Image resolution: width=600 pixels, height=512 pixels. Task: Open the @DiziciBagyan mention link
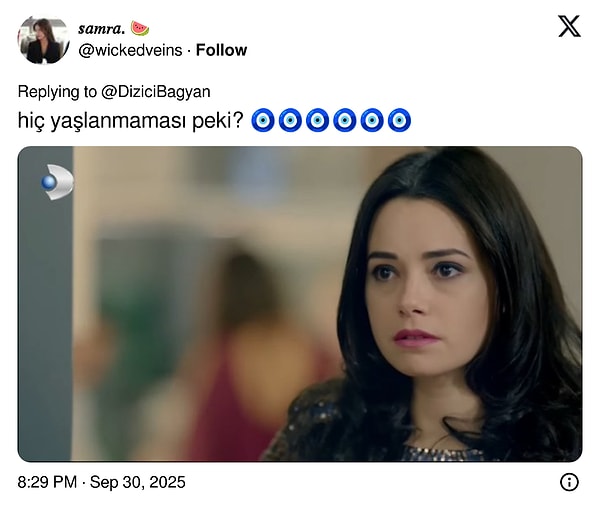pos(156,92)
